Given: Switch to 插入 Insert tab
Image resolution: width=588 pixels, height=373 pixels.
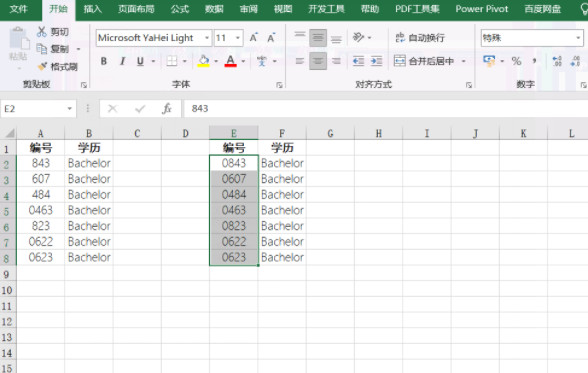Looking at the screenshot, I should point(93,9).
